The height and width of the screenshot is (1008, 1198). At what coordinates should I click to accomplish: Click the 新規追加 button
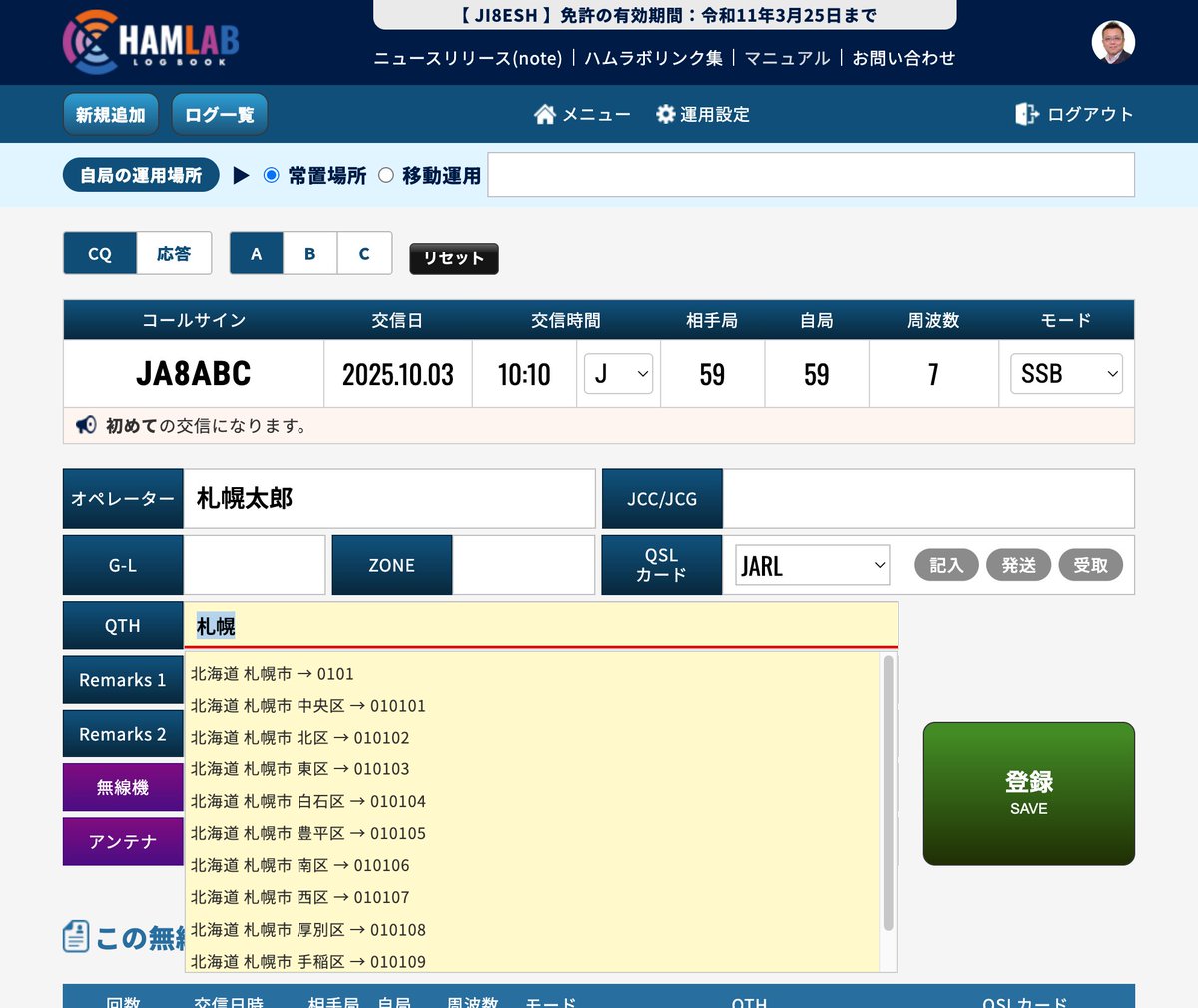pos(110,114)
